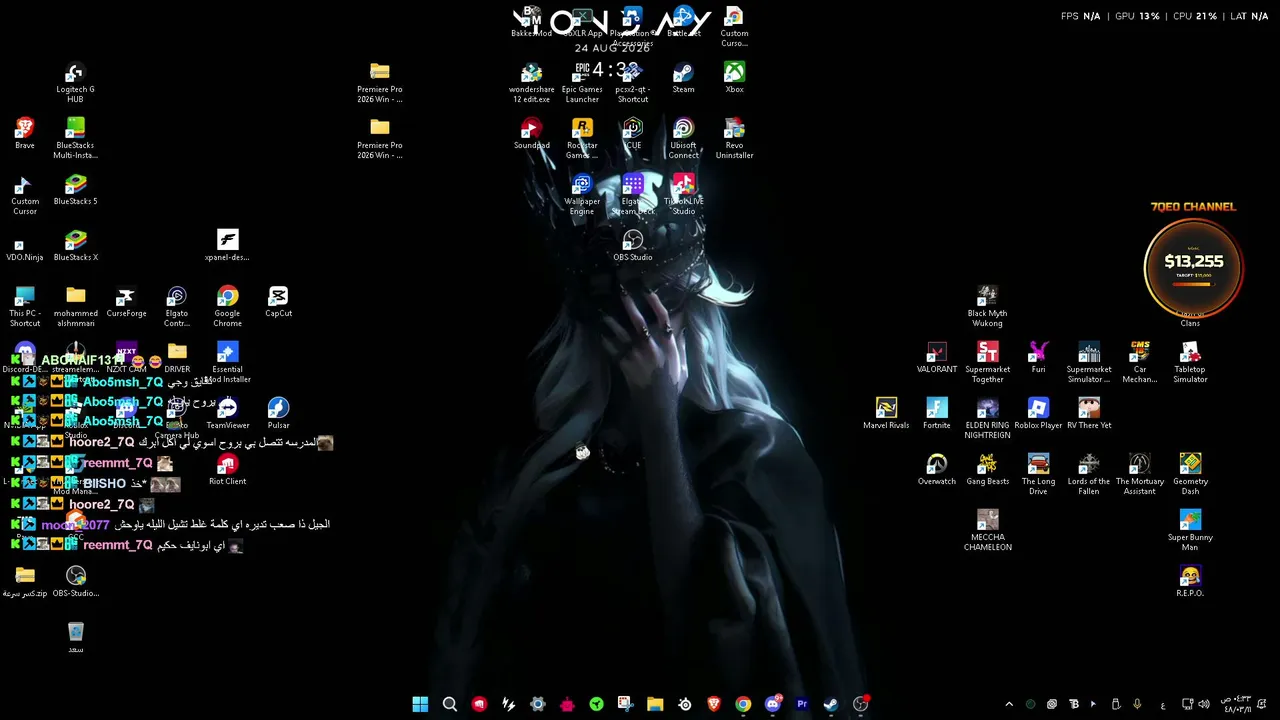This screenshot has width=1280, height=720.
Task: Switch to Premiere Pro on the taskbar
Action: coord(801,704)
